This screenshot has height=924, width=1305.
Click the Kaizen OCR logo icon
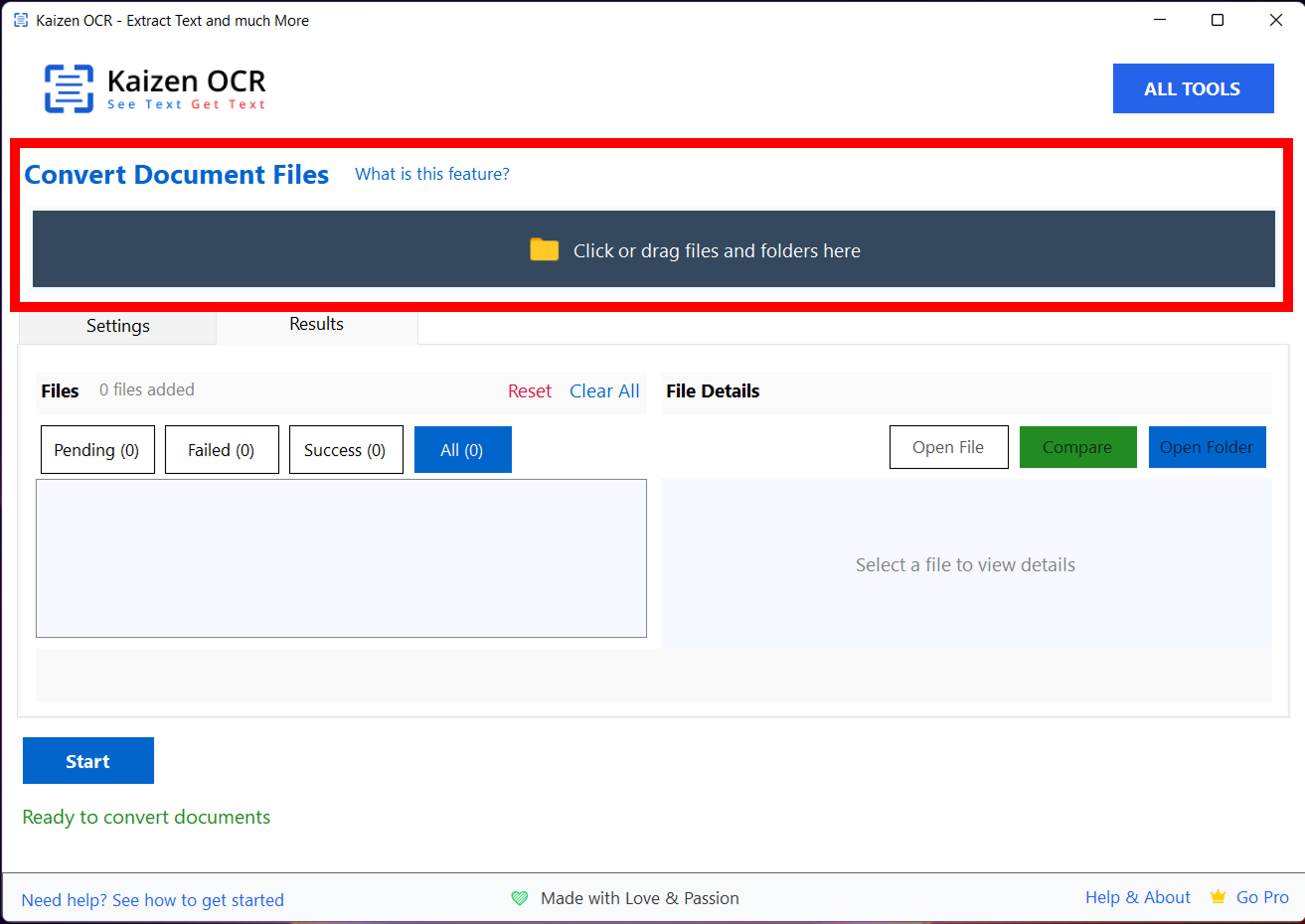(x=69, y=88)
